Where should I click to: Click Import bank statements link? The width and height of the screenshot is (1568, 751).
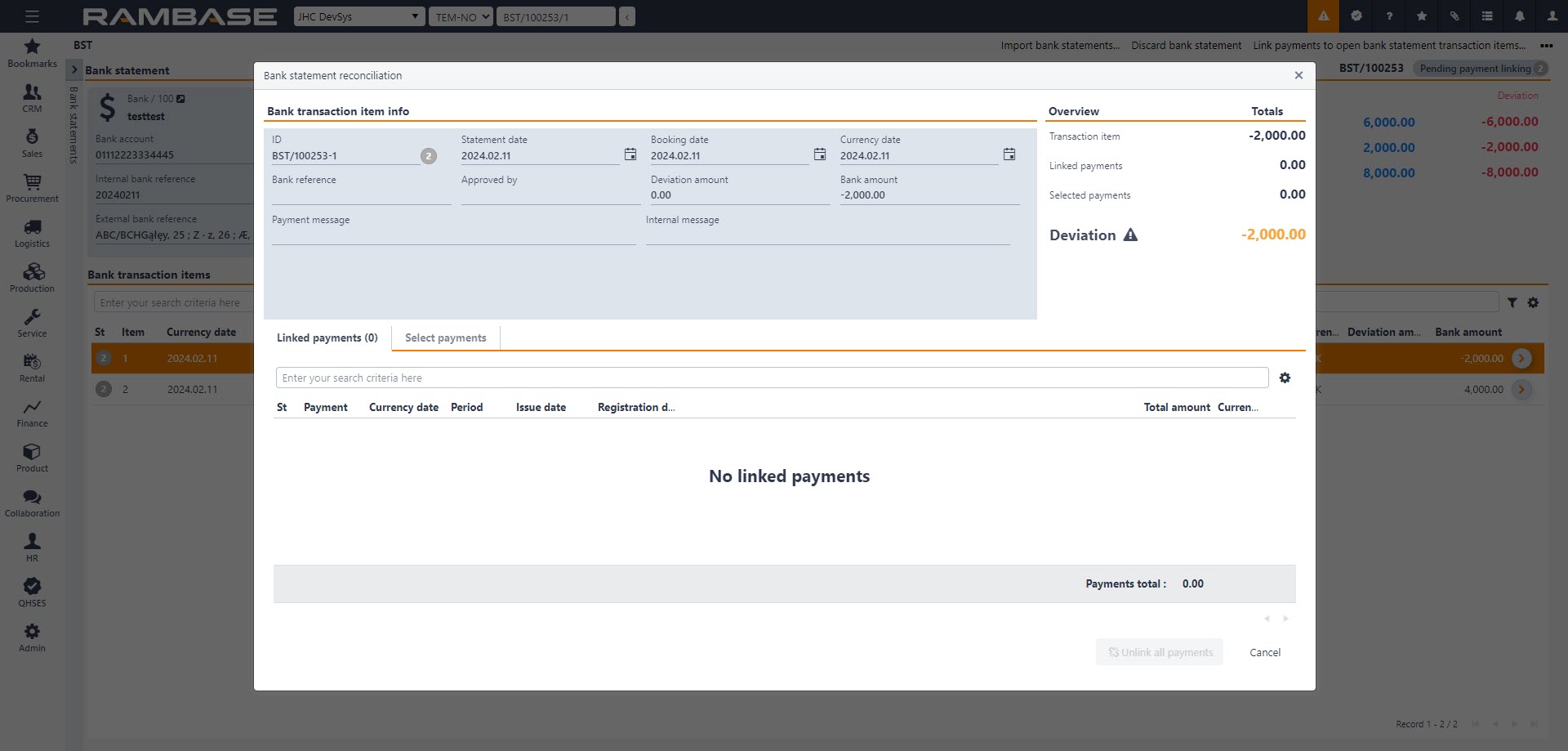pos(1059,46)
